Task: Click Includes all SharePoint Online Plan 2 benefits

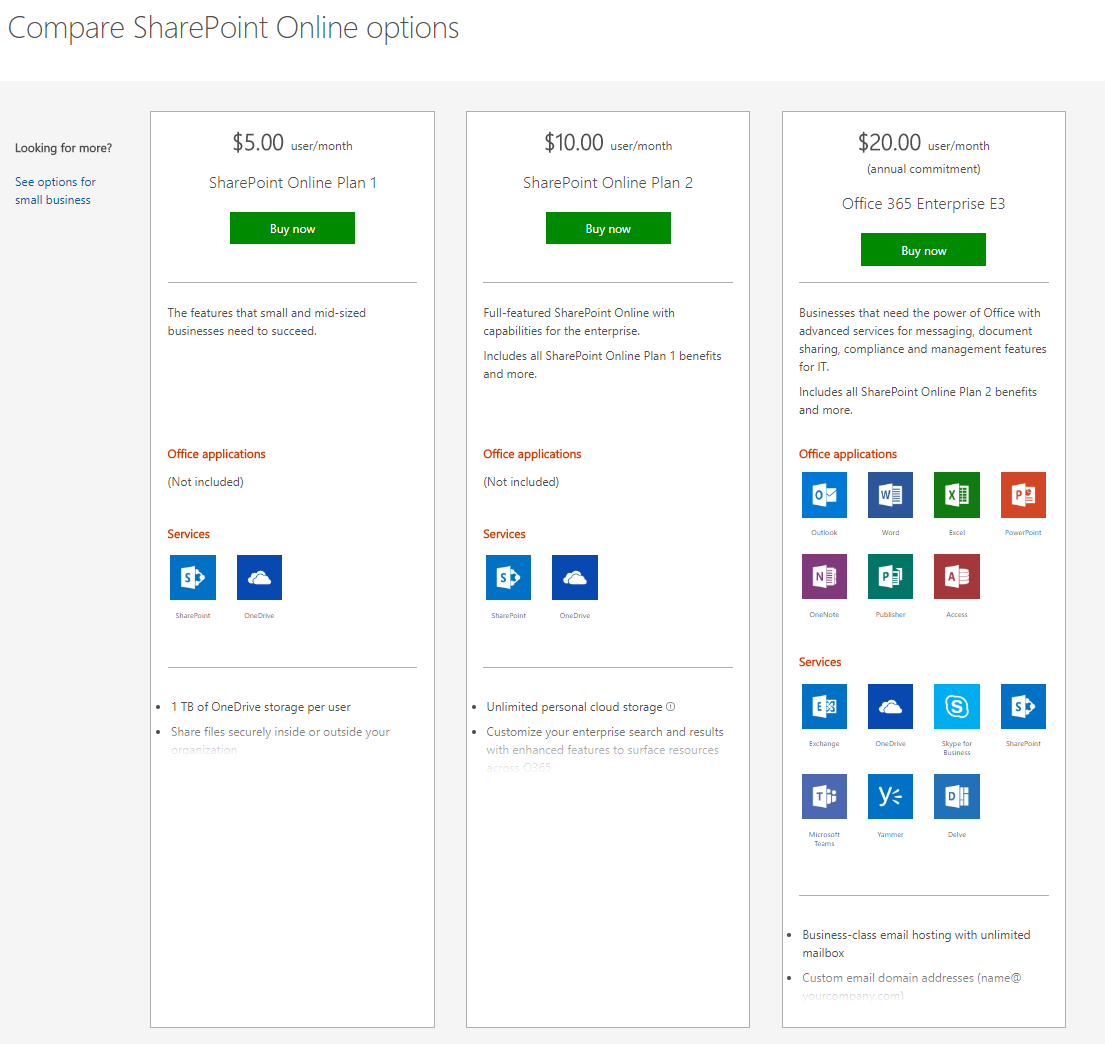Action: pos(918,401)
